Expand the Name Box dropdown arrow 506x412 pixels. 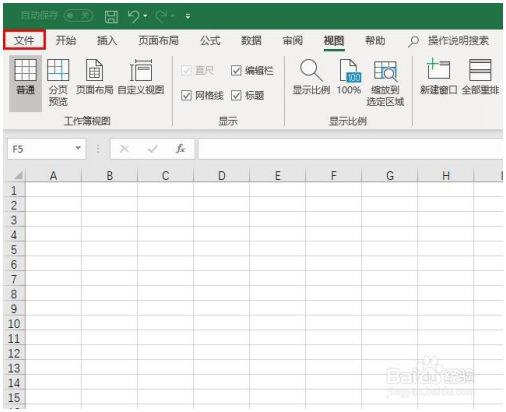click(78, 148)
